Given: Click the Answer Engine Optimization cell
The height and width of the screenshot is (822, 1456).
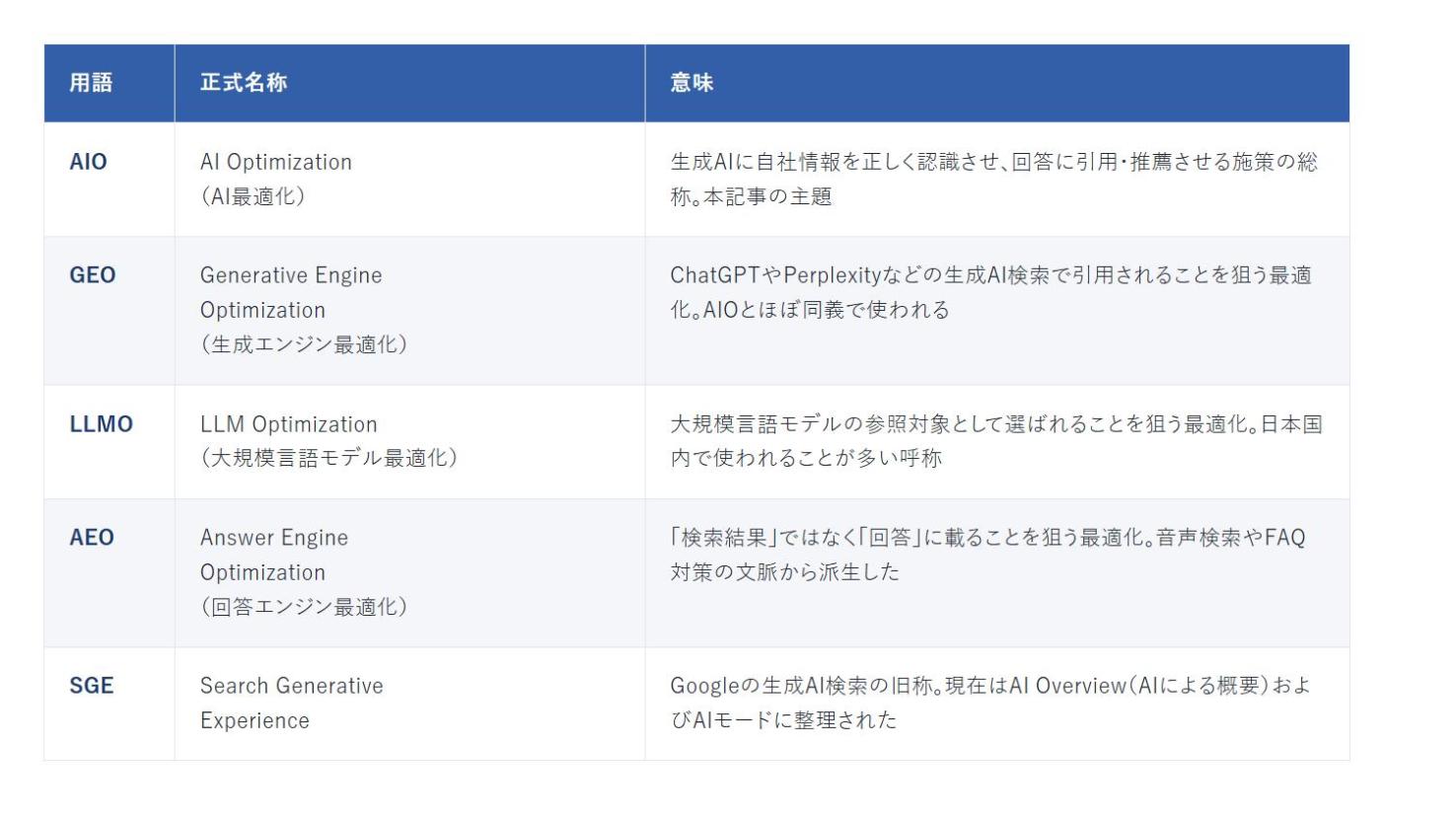Looking at the screenshot, I should tap(410, 573).
